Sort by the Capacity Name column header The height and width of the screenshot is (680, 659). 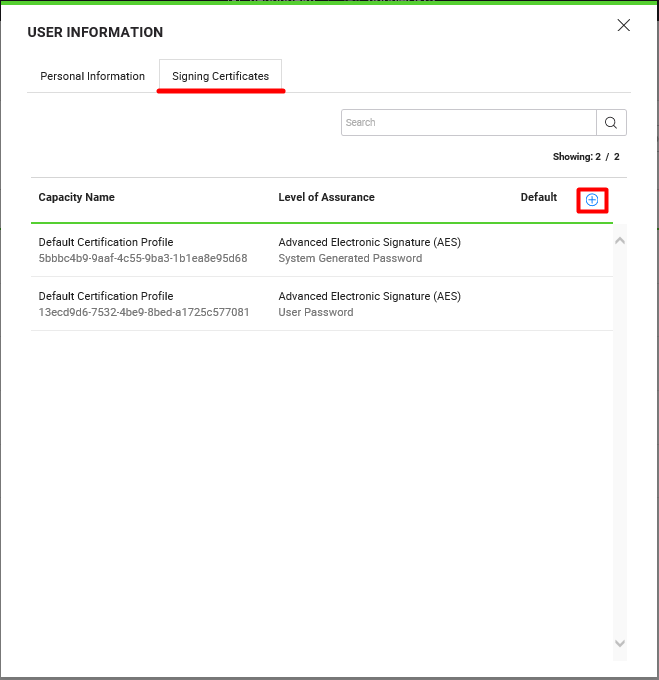click(x=76, y=197)
